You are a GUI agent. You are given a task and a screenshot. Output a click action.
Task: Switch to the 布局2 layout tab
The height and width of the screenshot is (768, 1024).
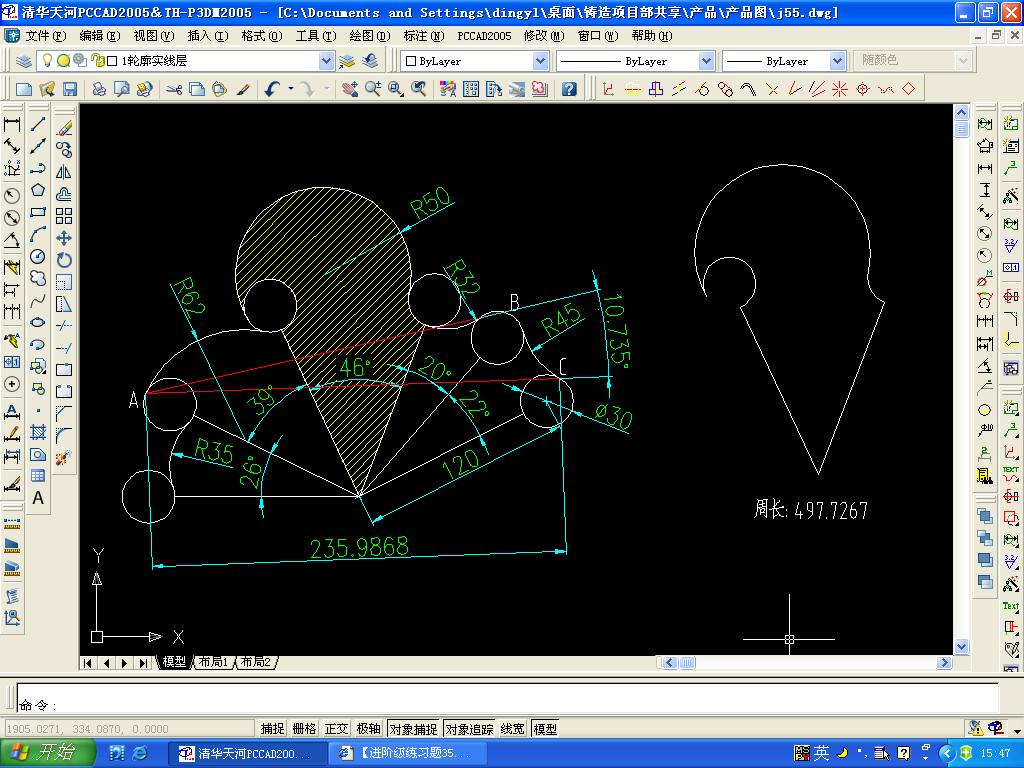255,662
